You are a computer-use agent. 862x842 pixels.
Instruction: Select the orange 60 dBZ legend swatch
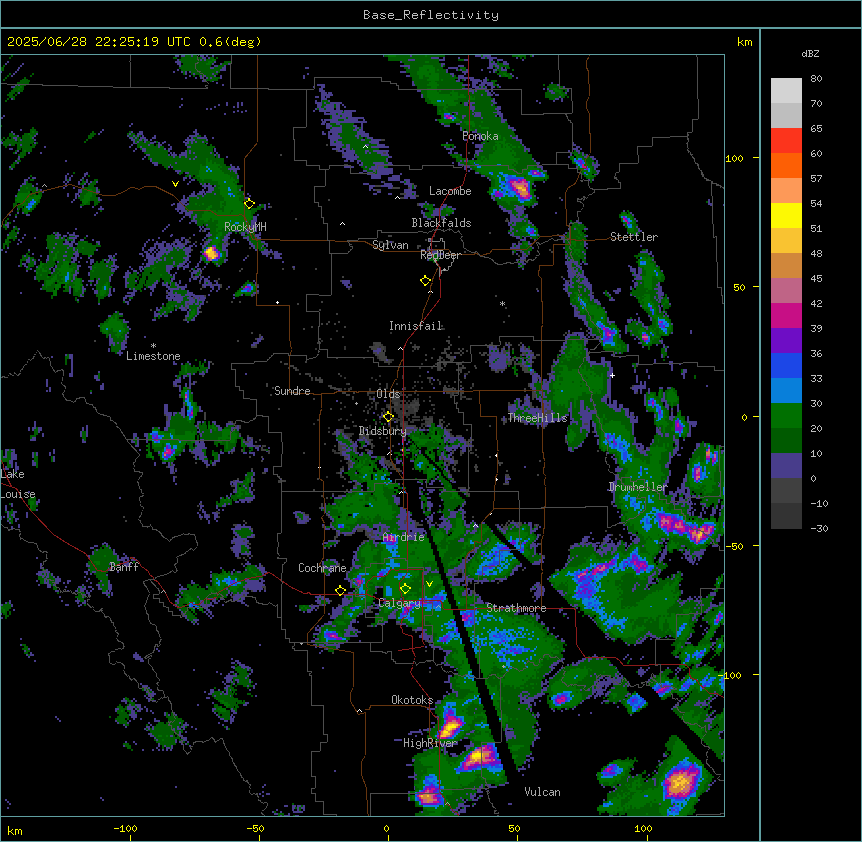click(x=786, y=165)
